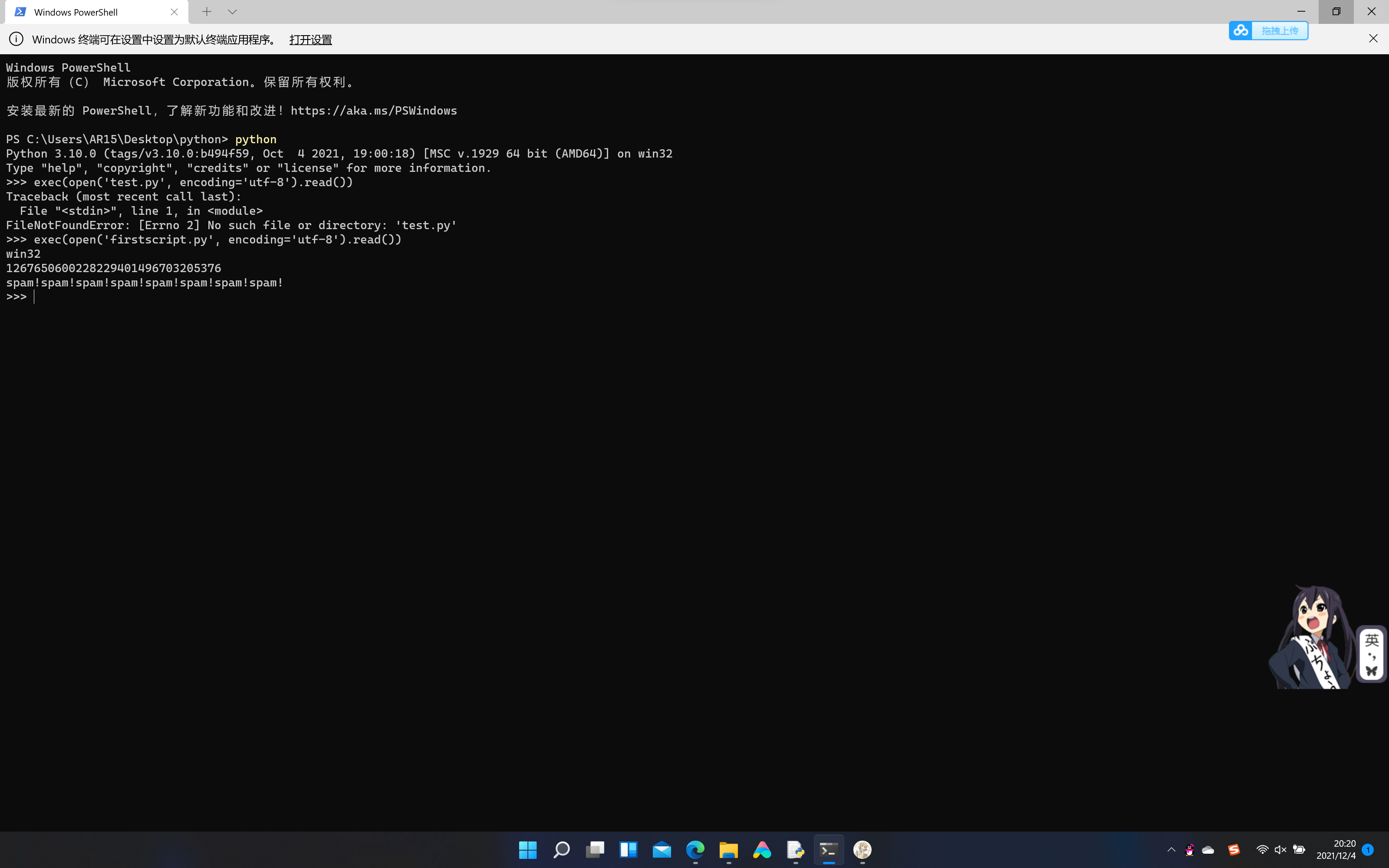Open taskbar Search
Screen dimensions: 1389x868
(561, 850)
